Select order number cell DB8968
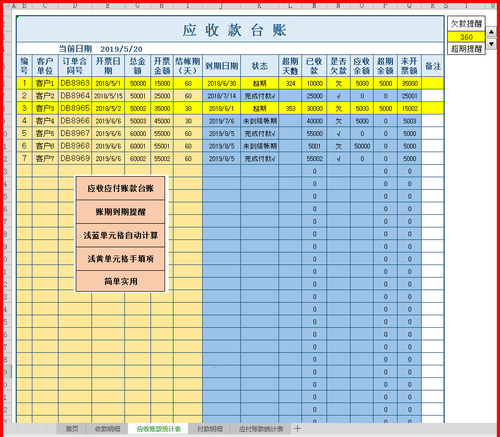The height and width of the screenshot is (437, 500). [x=75, y=146]
